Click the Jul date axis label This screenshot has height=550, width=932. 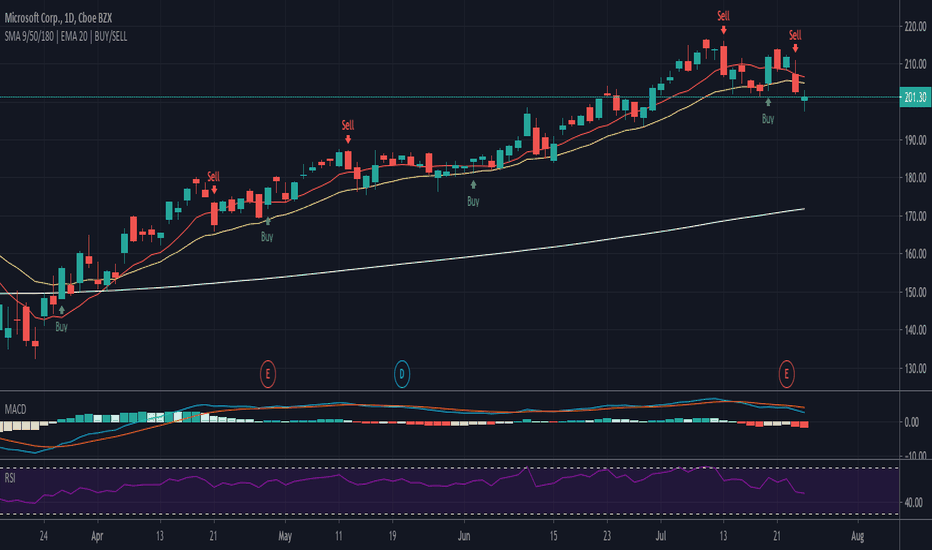(660, 536)
